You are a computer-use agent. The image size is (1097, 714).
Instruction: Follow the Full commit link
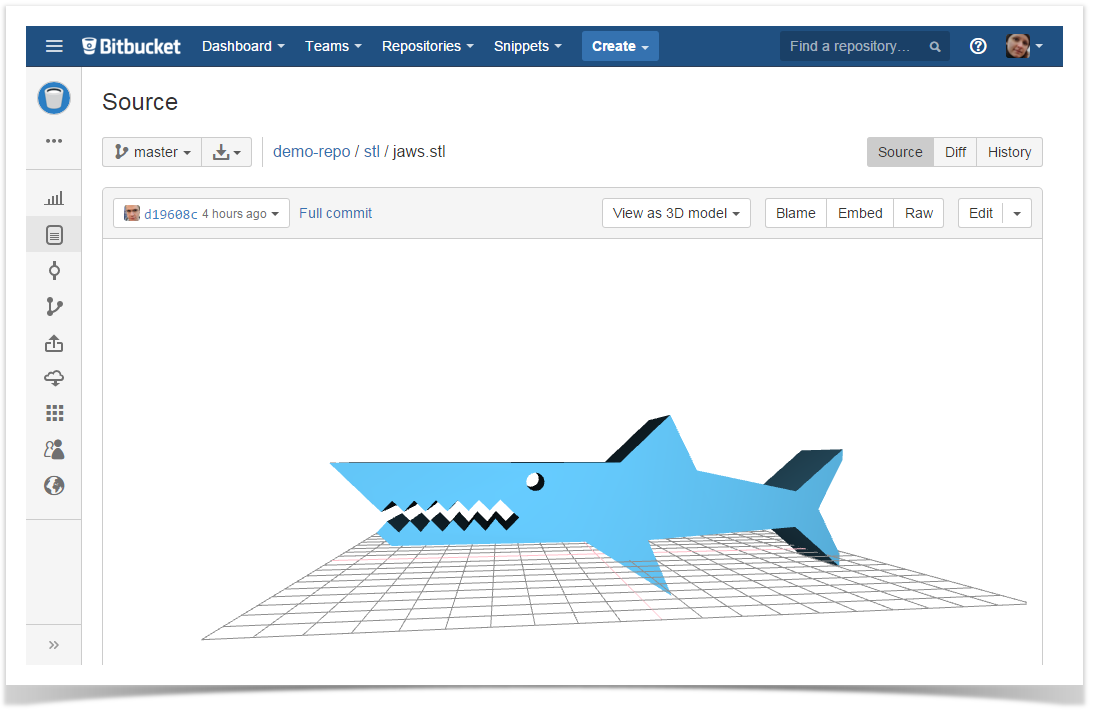point(335,213)
